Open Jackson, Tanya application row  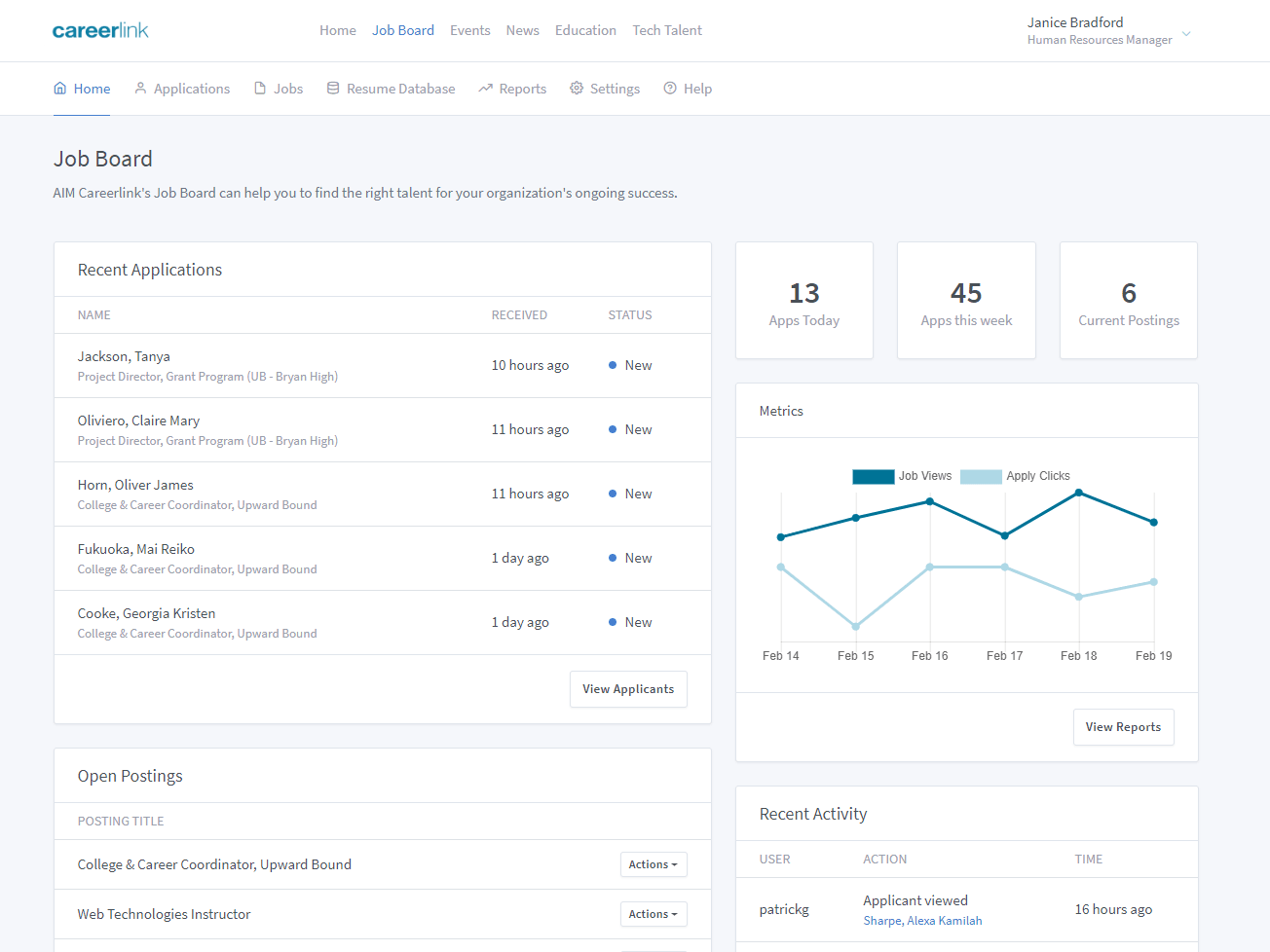pos(124,356)
